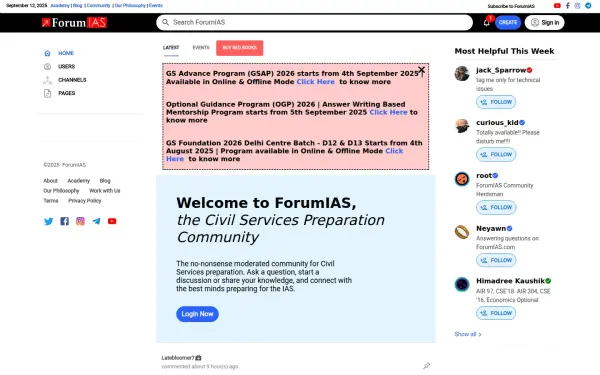Open the Facebook icon in top bar
This screenshot has width=600, height=375.
(x=568, y=6)
